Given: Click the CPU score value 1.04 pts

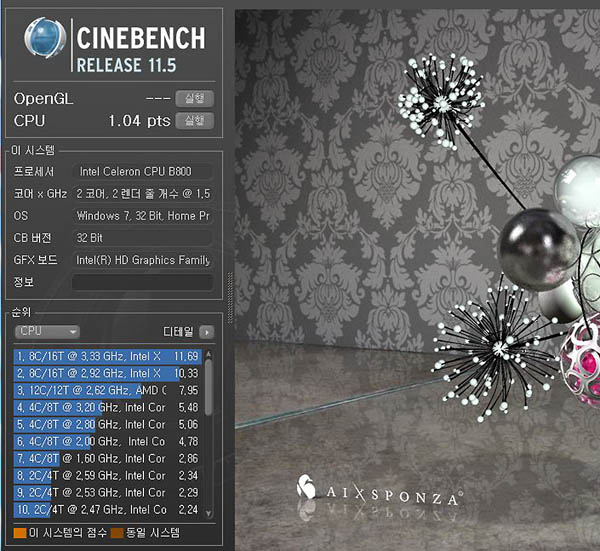Looking at the screenshot, I should (139, 121).
